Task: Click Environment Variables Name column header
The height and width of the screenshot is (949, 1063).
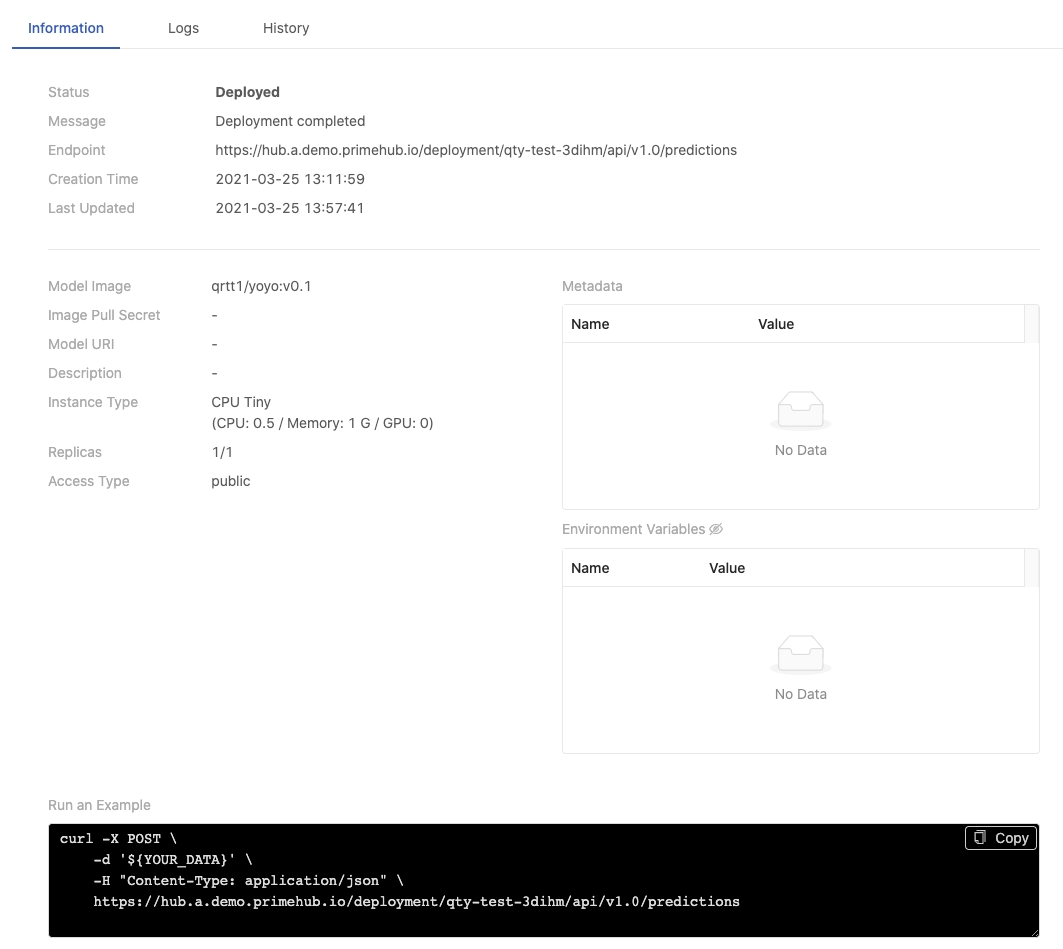Action: [x=590, y=568]
